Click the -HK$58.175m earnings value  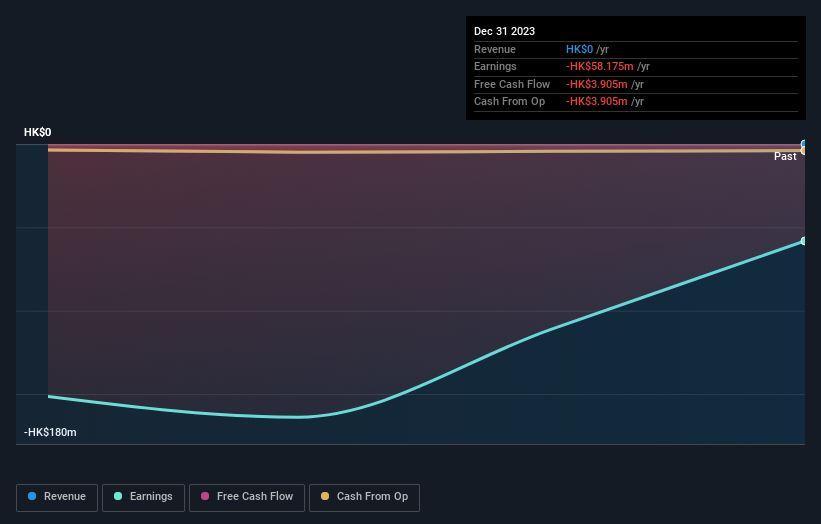pyautogui.click(x=600, y=66)
